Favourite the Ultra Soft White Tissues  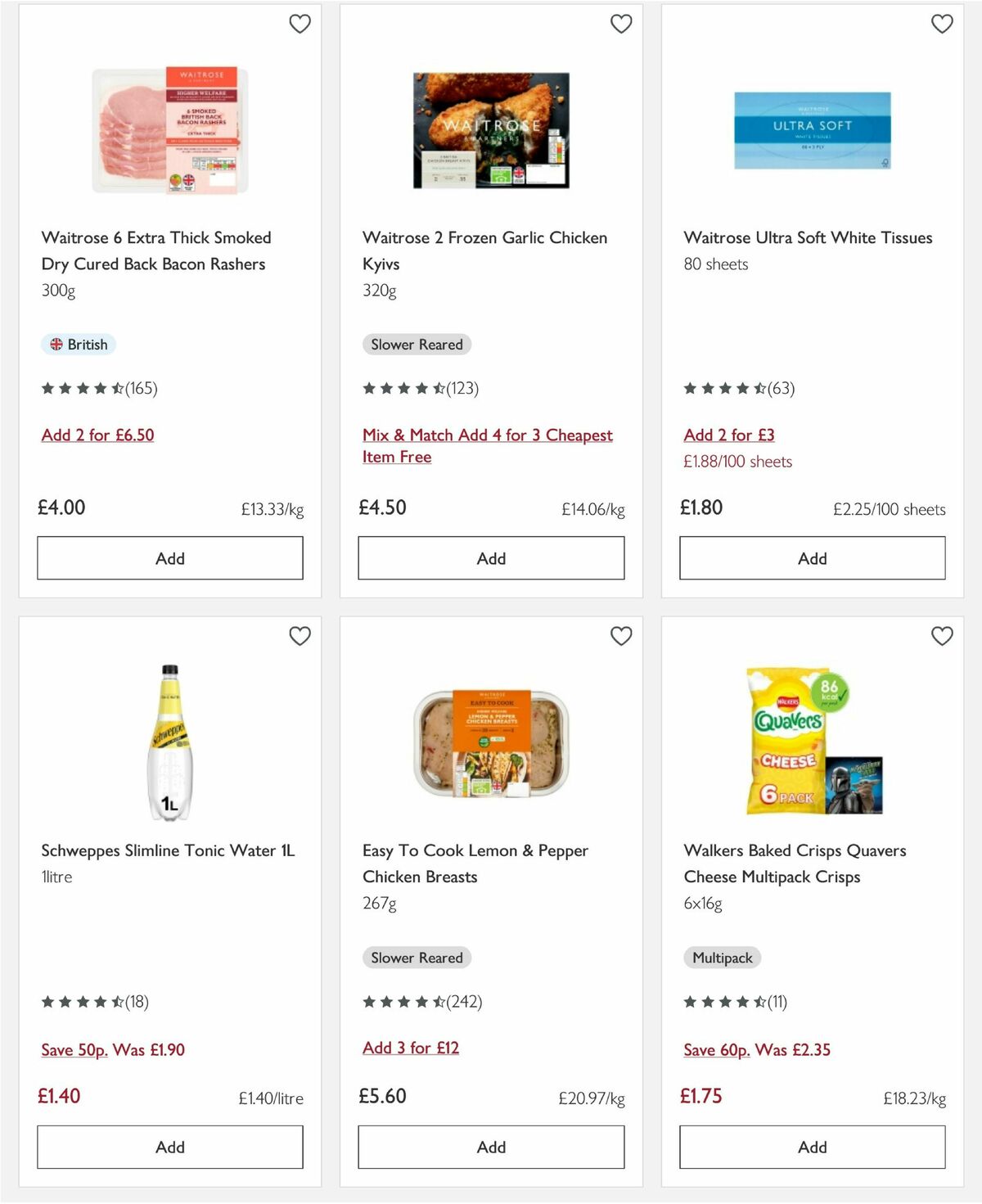tap(942, 24)
